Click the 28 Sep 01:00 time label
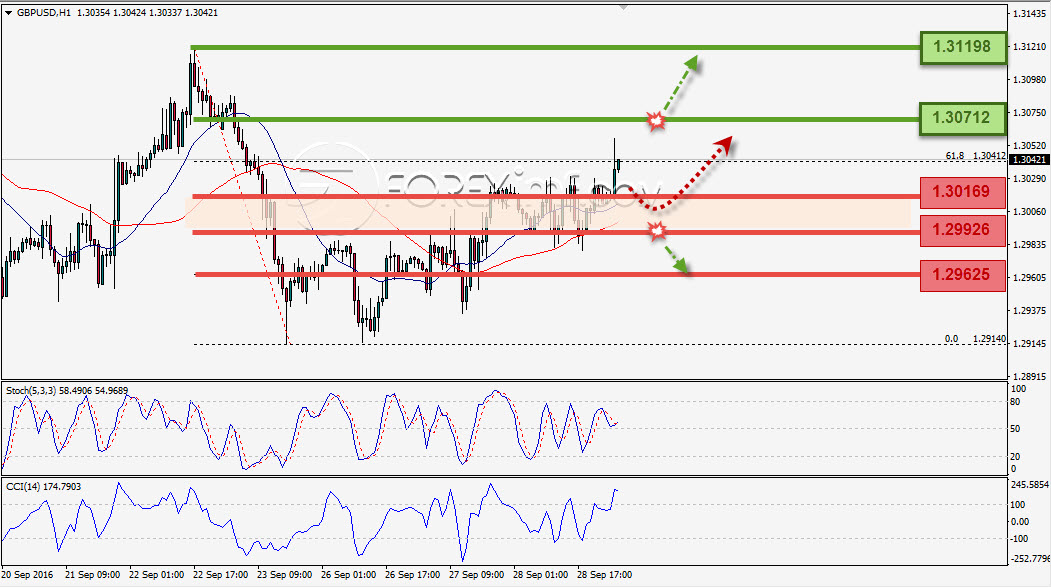The image size is (1051, 588). point(540,575)
